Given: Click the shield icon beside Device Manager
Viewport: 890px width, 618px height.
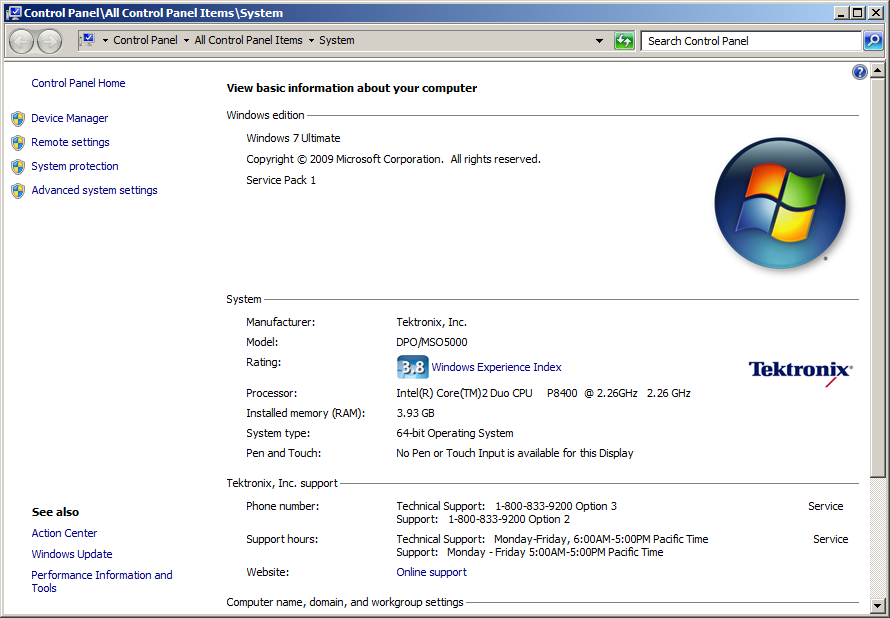Looking at the screenshot, I should [18, 119].
